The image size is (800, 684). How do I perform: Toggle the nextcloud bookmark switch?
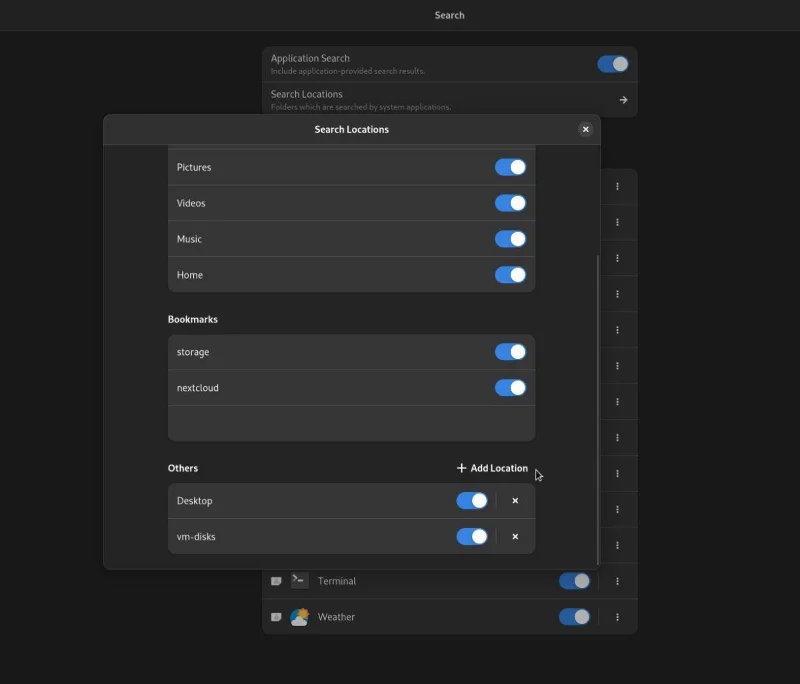coord(510,388)
